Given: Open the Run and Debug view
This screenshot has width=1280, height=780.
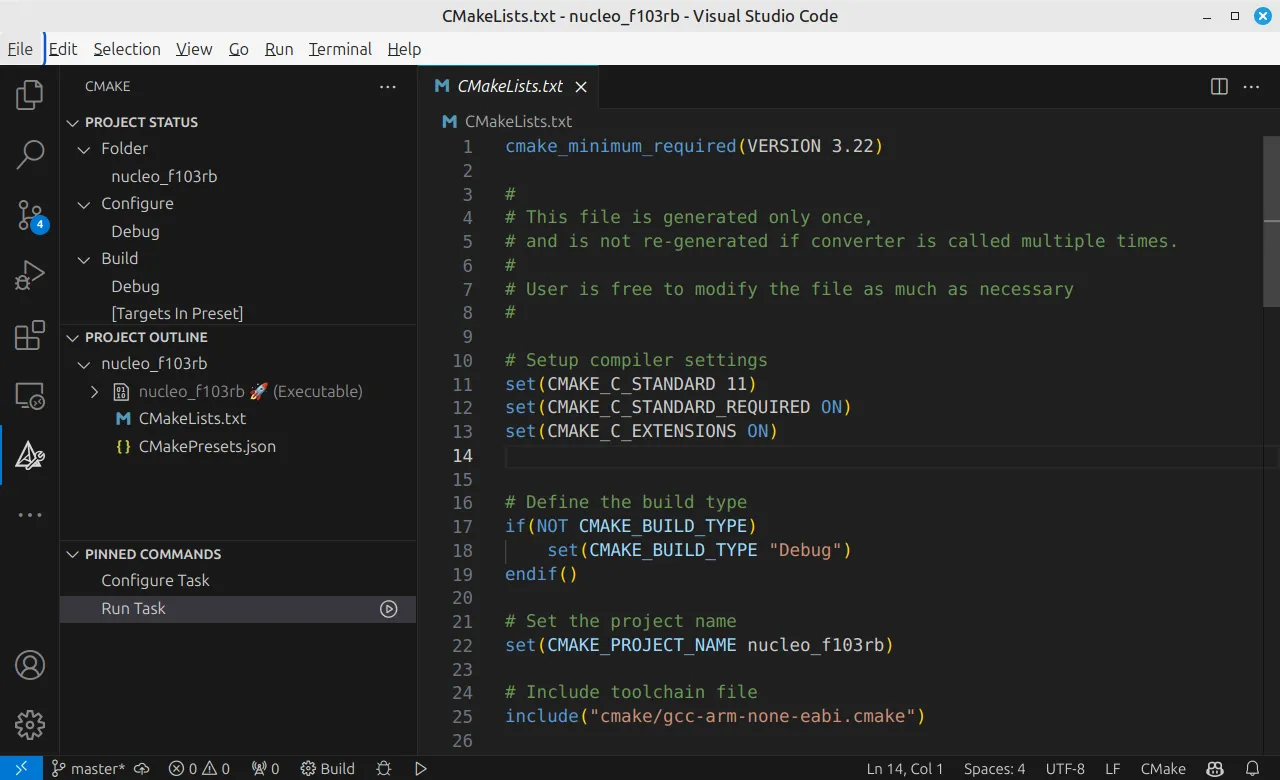Looking at the screenshot, I should coord(30,275).
